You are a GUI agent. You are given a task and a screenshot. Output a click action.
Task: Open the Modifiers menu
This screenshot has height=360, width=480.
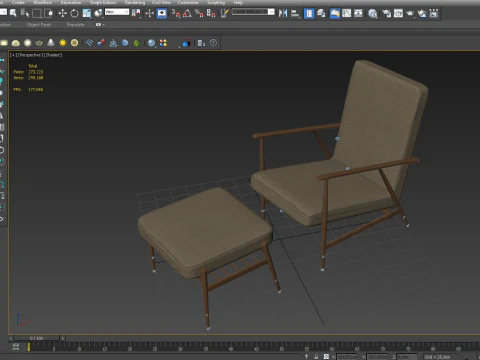point(42,2)
